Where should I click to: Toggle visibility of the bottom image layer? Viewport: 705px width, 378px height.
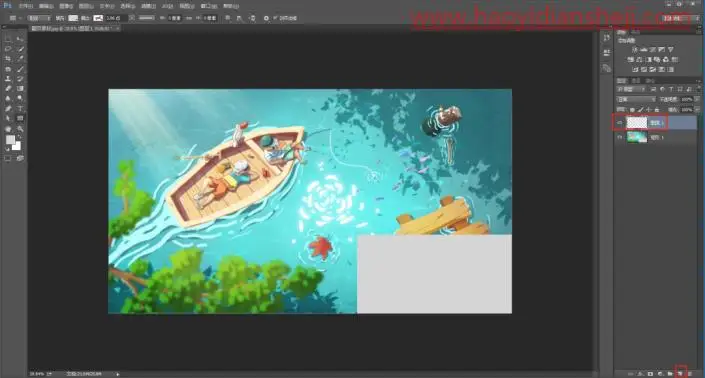[620, 137]
